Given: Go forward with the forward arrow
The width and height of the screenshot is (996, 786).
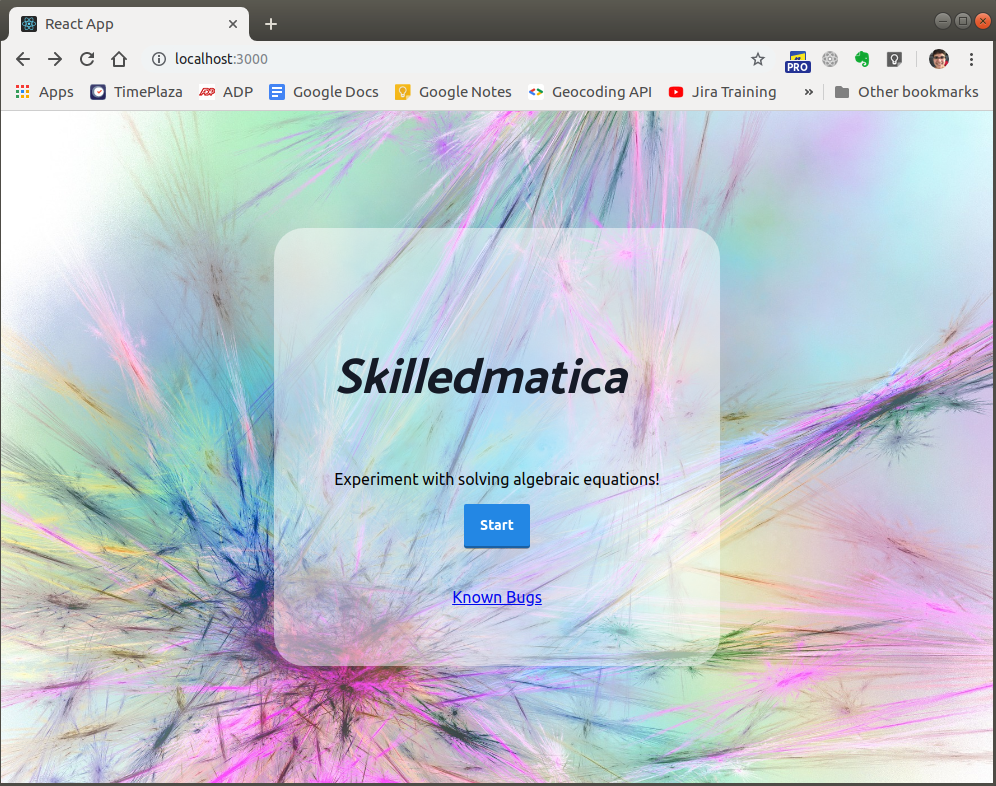Looking at the screenshot, I should click(55, 59).
